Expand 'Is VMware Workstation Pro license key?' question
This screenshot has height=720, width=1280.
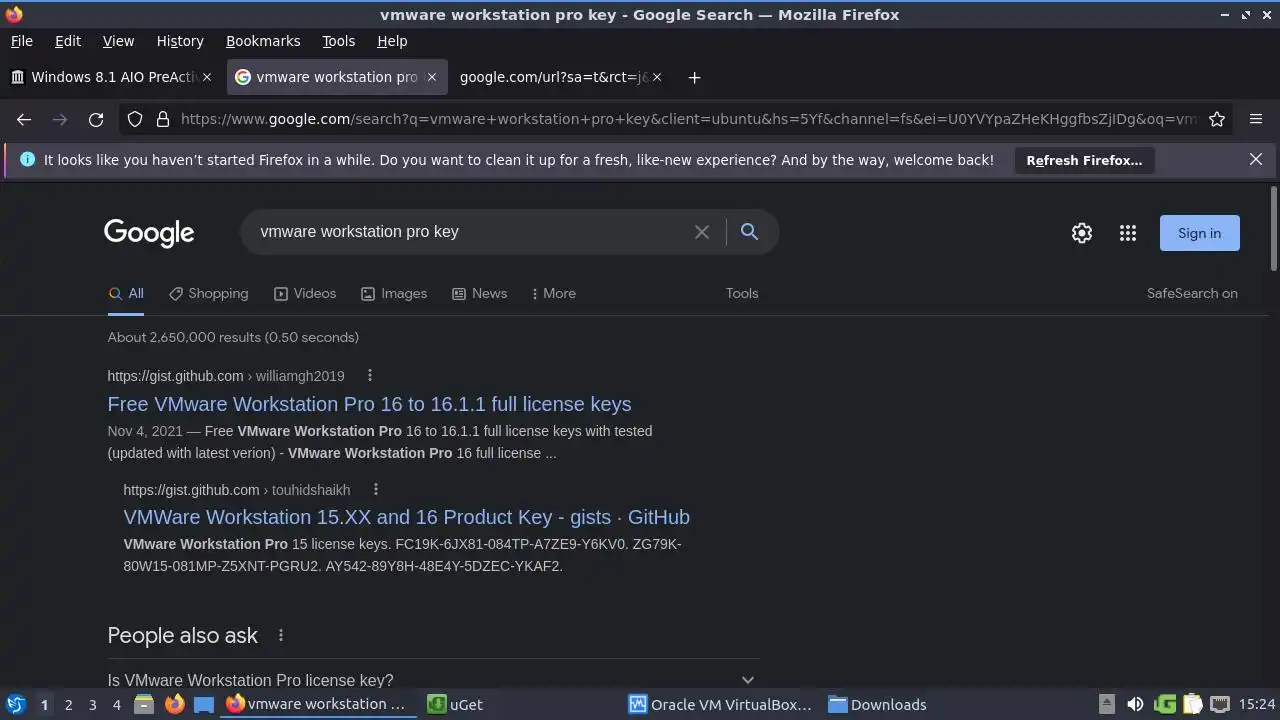tap(433, 680)
